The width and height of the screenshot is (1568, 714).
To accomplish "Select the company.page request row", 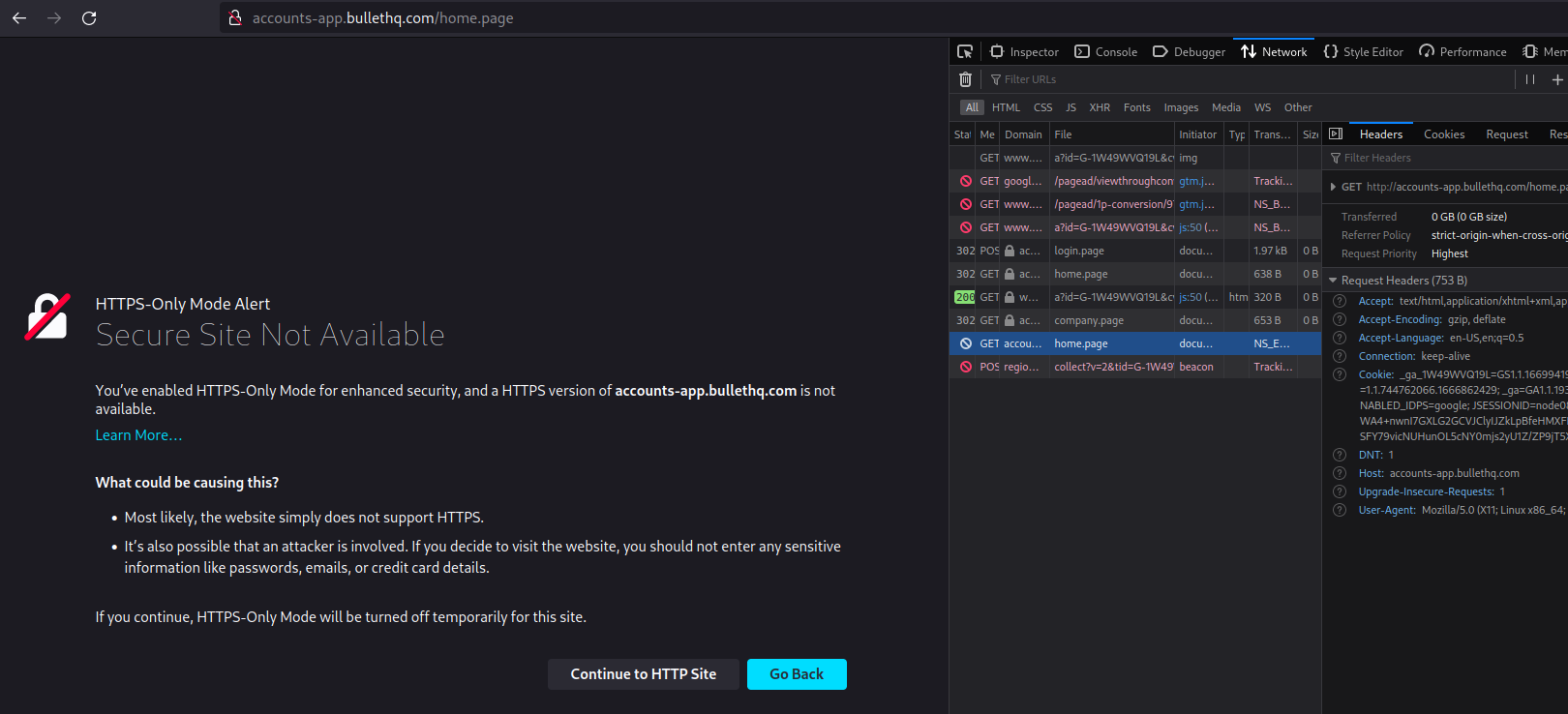I will pos(1135,320).
